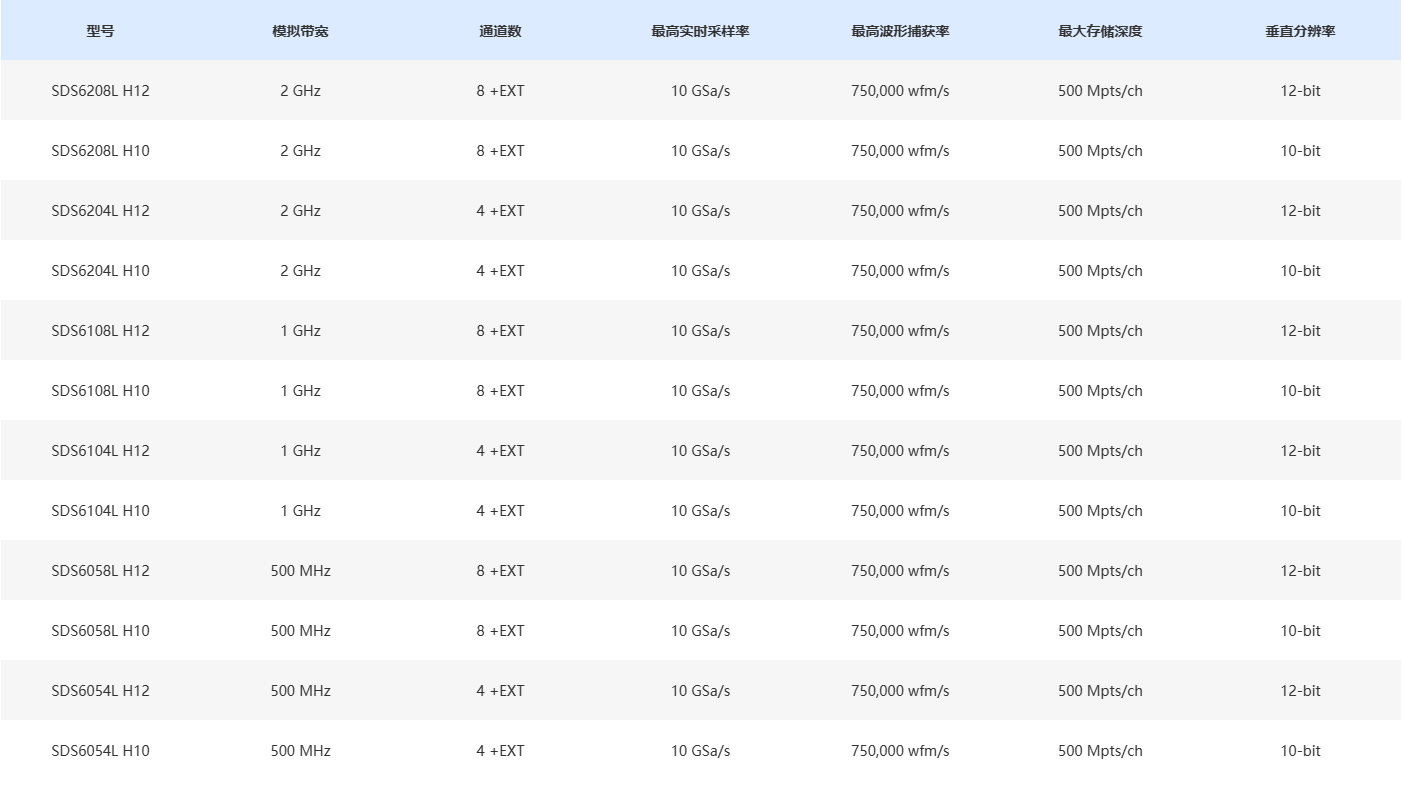Click 8 +EXT in SDS6108L H10 row

coord(500,391)
